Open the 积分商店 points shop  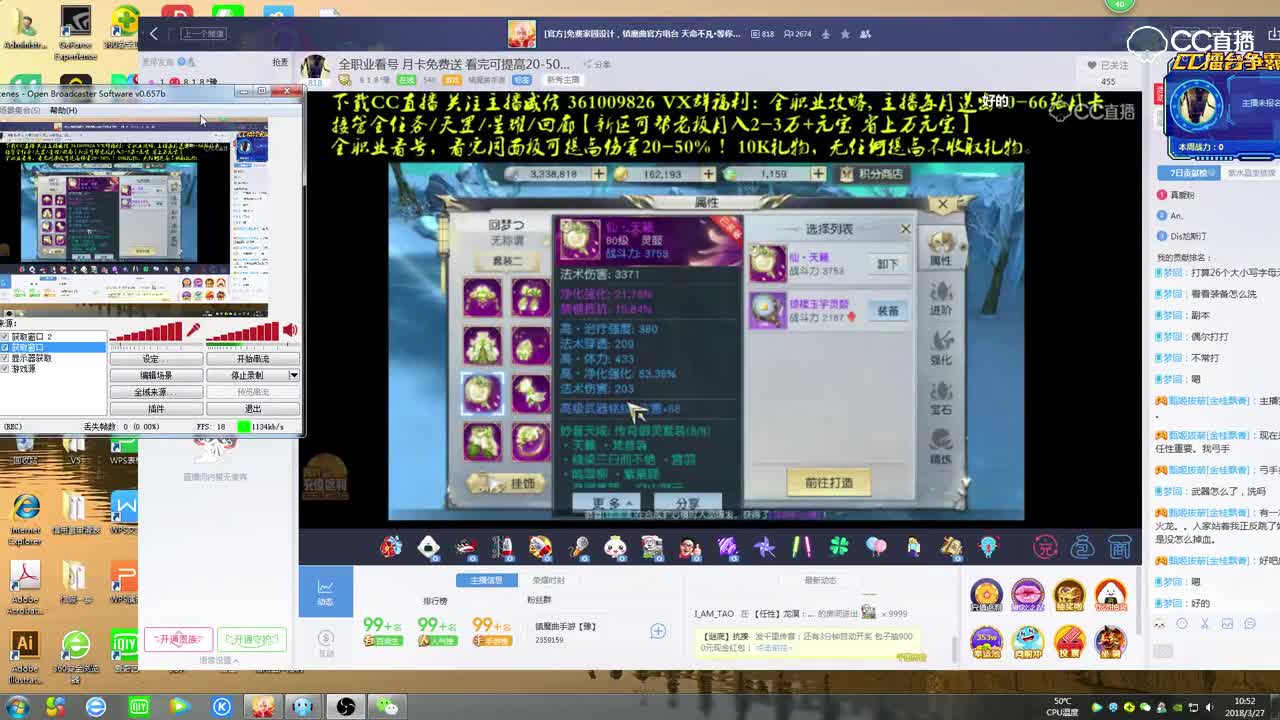click(x=872, y=174)
